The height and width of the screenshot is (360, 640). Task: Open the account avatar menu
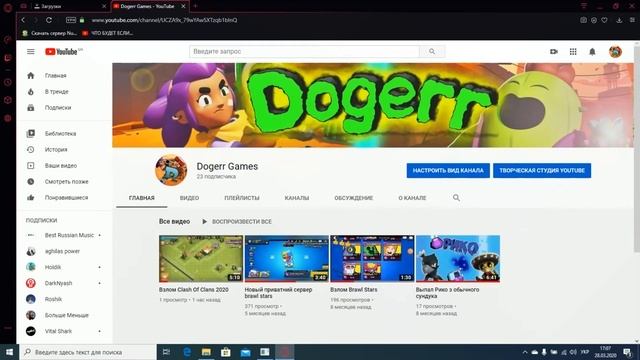(x=615, y=52)
